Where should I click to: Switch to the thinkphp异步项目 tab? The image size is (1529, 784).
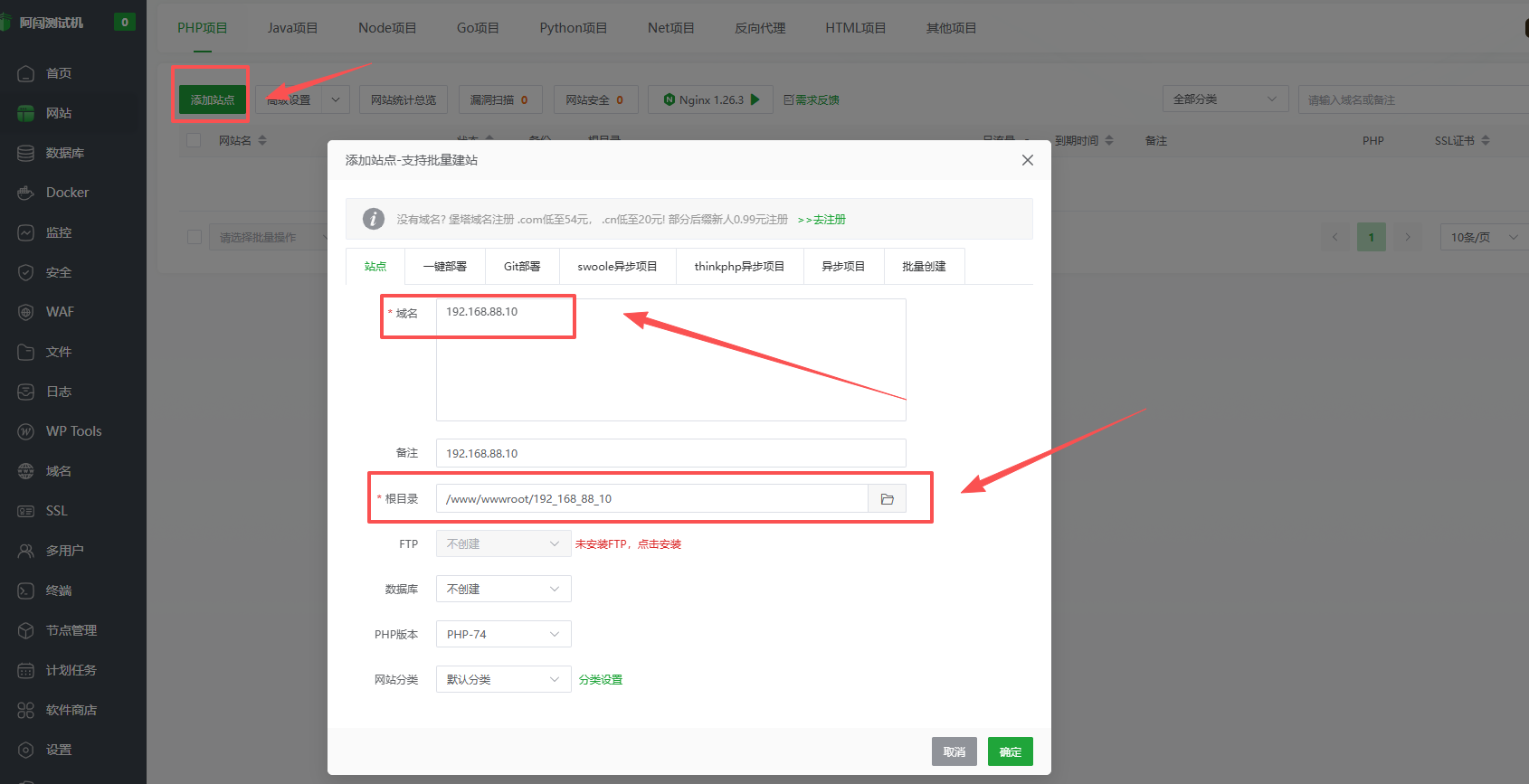(740, 267)
